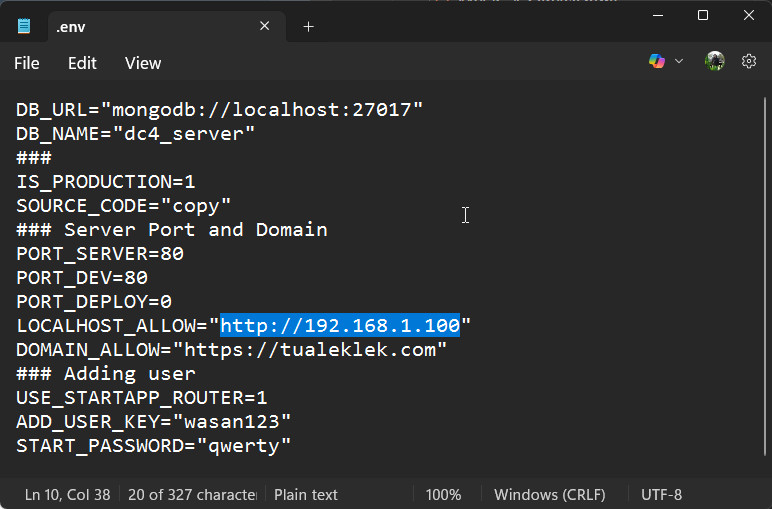Viewport: 772px width, 509px height.
Task: Click the Plain text status bar item
Action: (x=306, y=495)
